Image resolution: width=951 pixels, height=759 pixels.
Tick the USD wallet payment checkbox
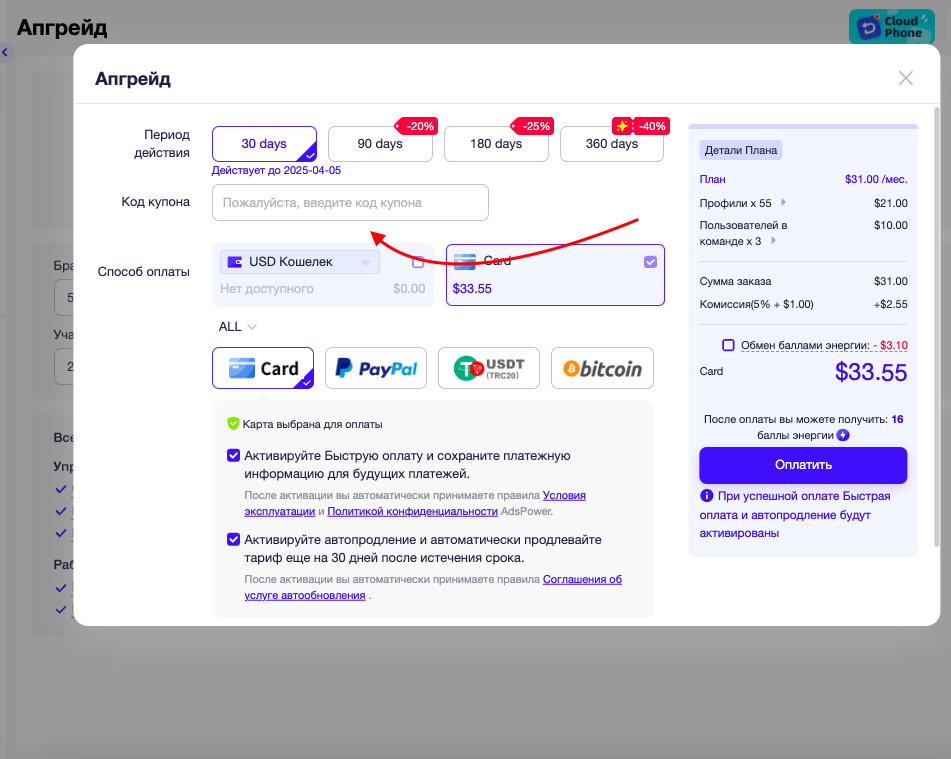(418, 262)
